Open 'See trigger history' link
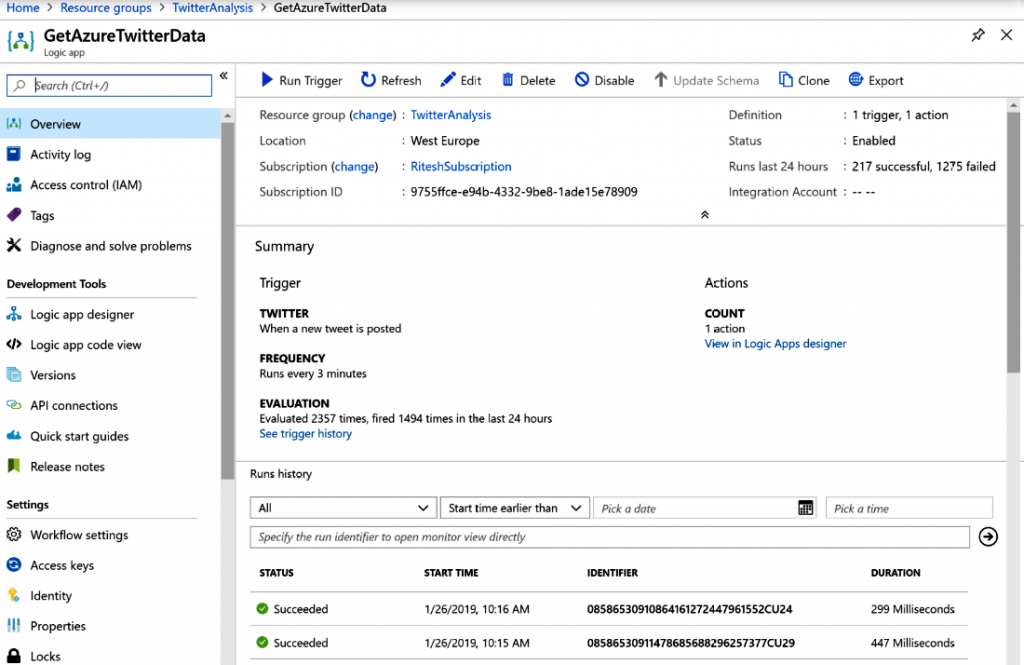Screen dimensions: 1024x665 tap(305, 434)
